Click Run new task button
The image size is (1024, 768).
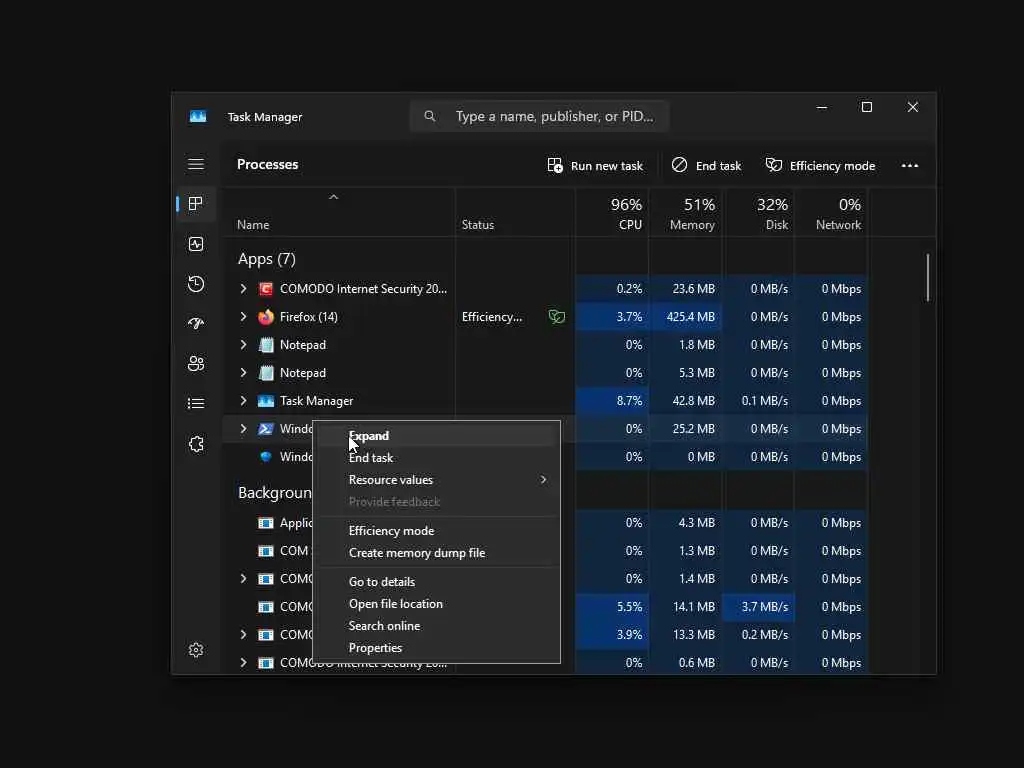[595, 165]
